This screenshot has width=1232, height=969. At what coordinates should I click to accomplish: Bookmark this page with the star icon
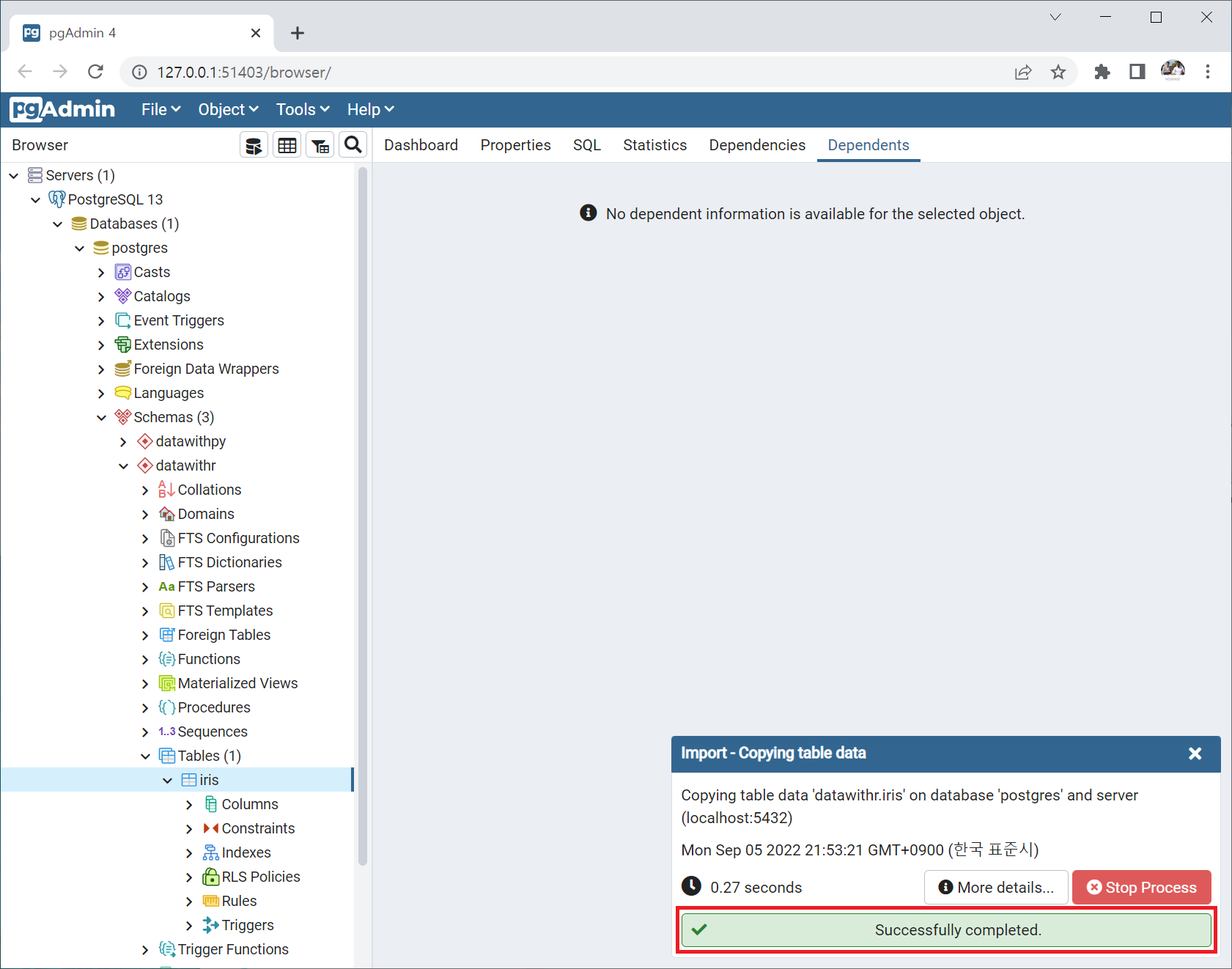[x=1058, y=72]
